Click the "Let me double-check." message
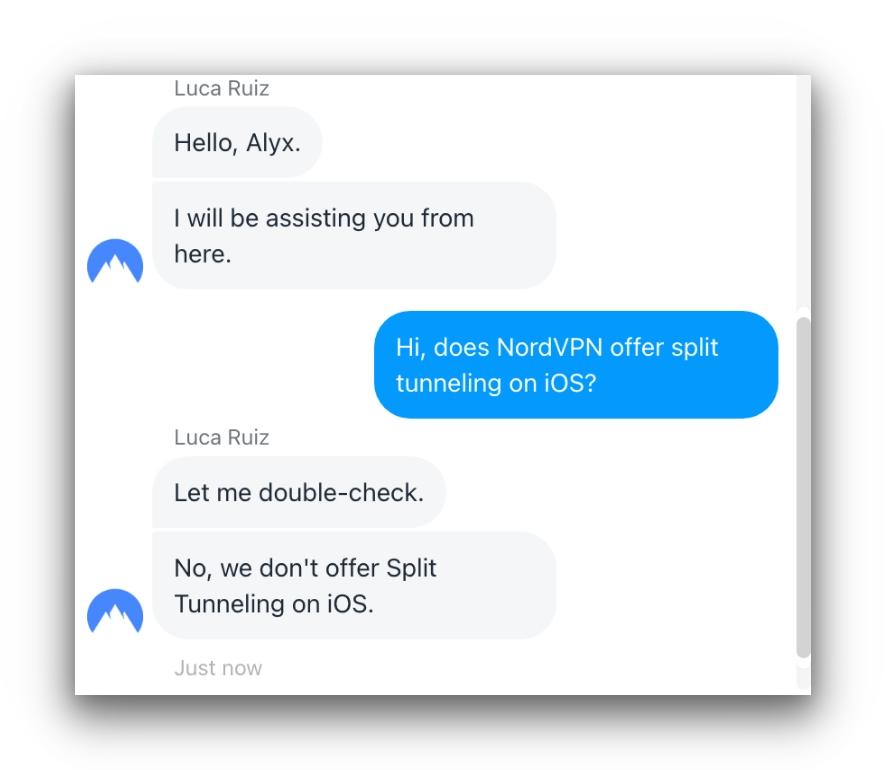 click(299, 492)
